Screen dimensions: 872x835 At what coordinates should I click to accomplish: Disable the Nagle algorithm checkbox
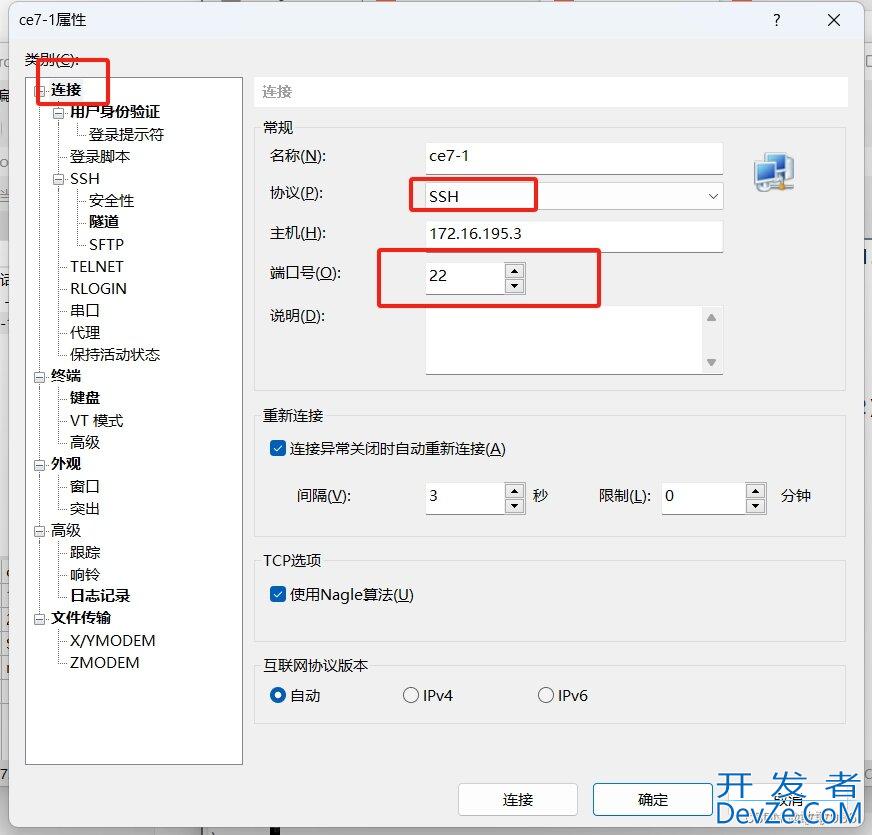click(278, 595)
